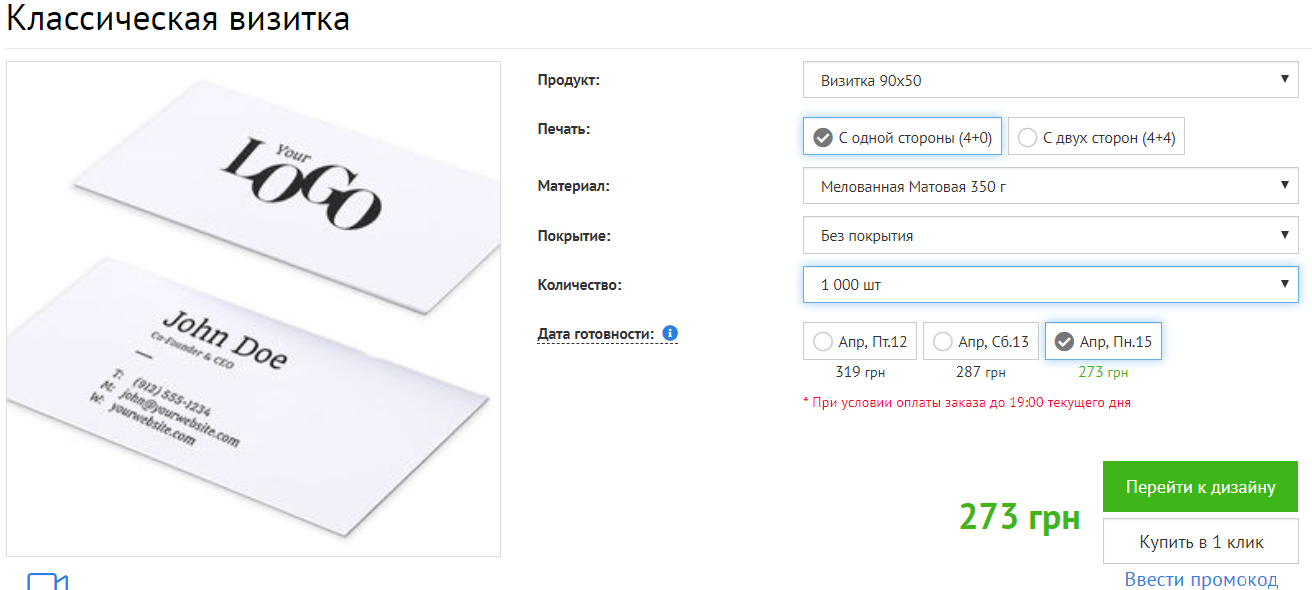Pick the Апр, Сб.13 readiness date
This screenshot has height=590, width=1312.
[x=981, y=342]
